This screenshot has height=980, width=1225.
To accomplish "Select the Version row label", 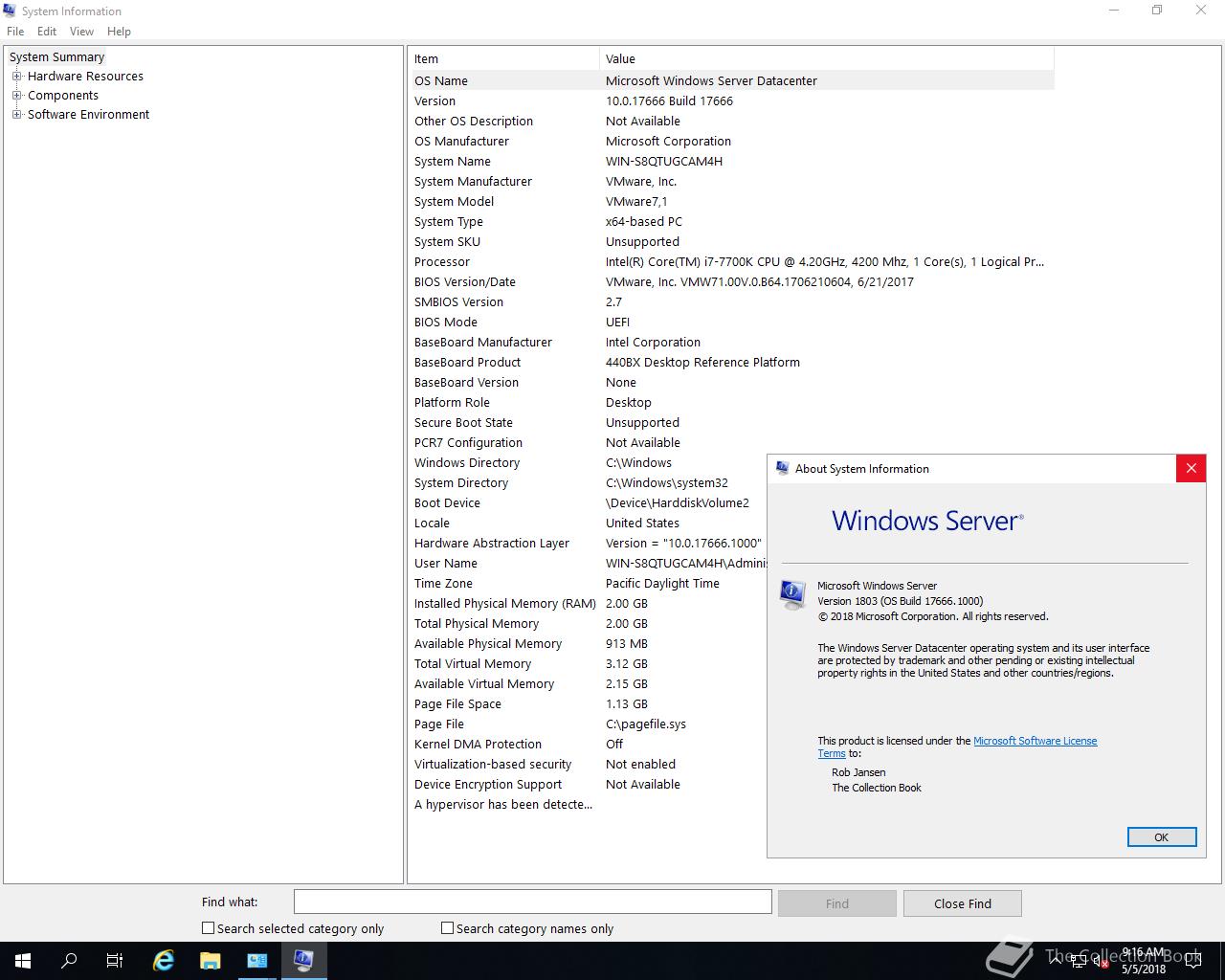I will click(434, 100).
